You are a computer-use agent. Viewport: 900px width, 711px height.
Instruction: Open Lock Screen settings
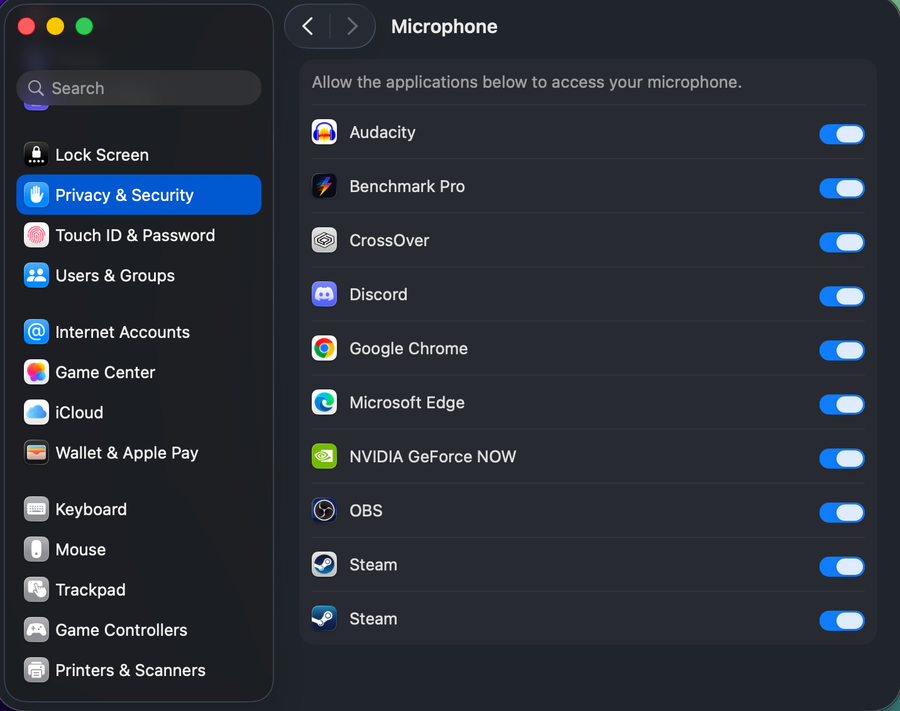pos(139,154)
